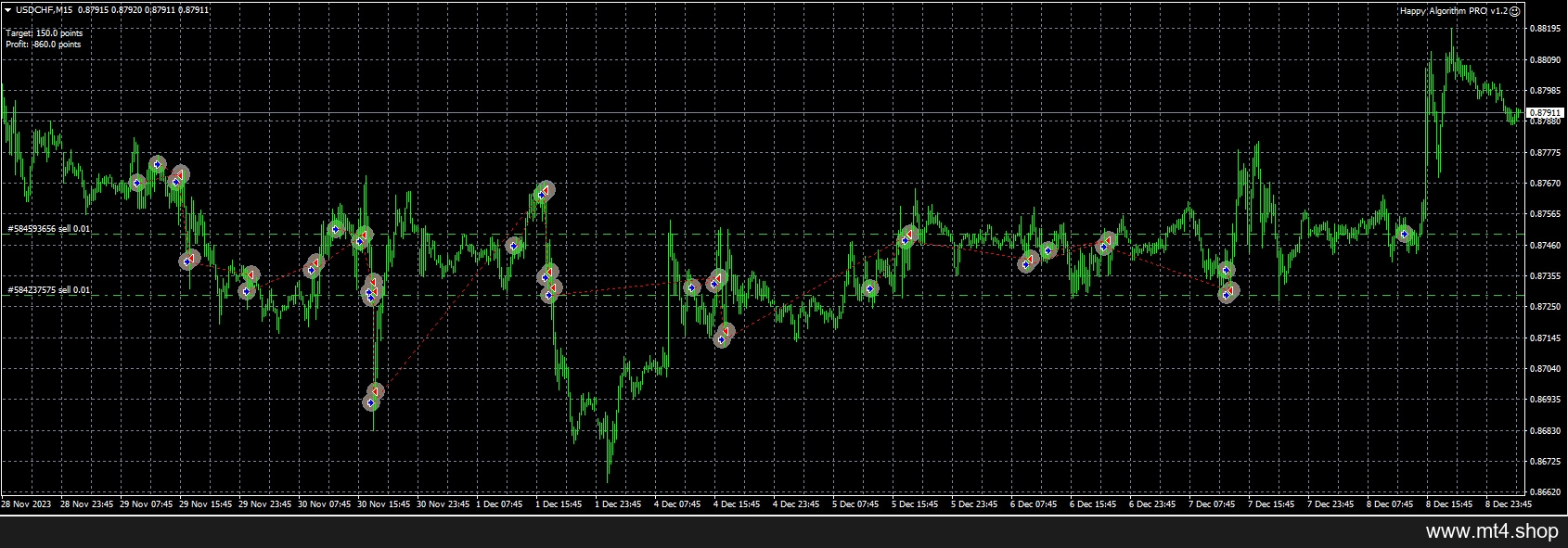
Task: Click the lone trade marker above 1 Dec 07:45
Action: click(512, 246)
